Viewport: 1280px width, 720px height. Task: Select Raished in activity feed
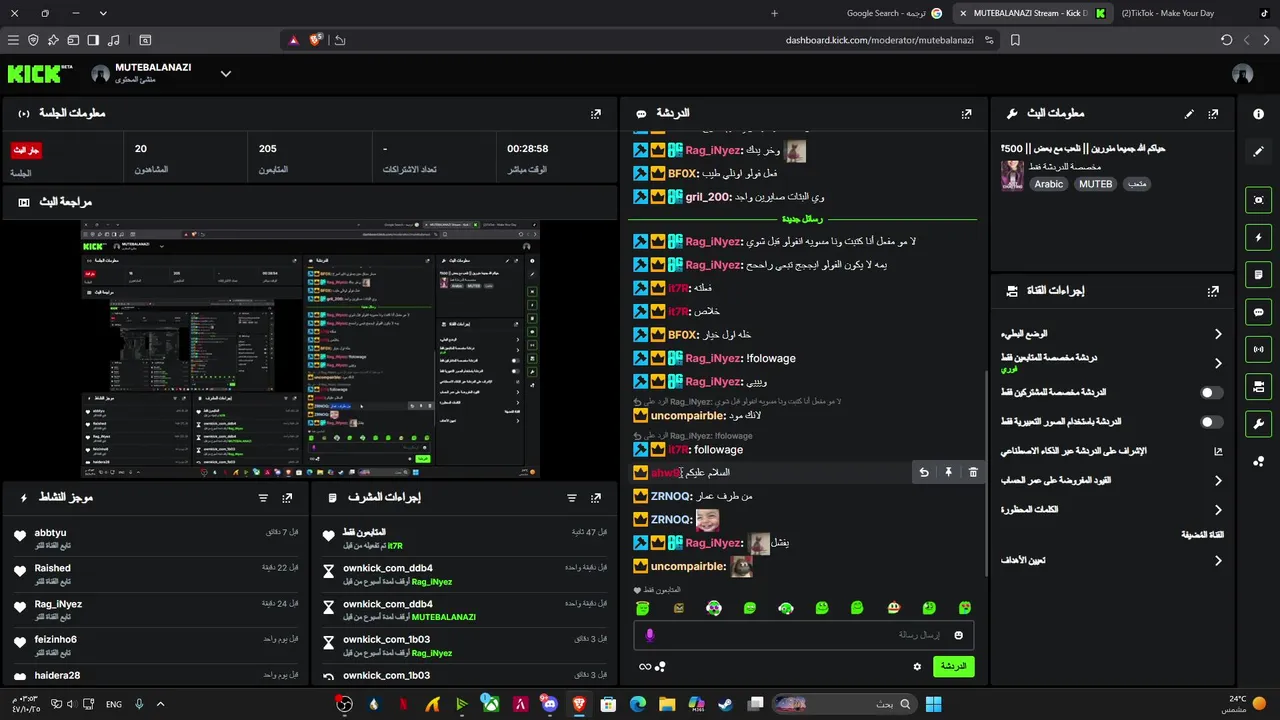(53, 568)
